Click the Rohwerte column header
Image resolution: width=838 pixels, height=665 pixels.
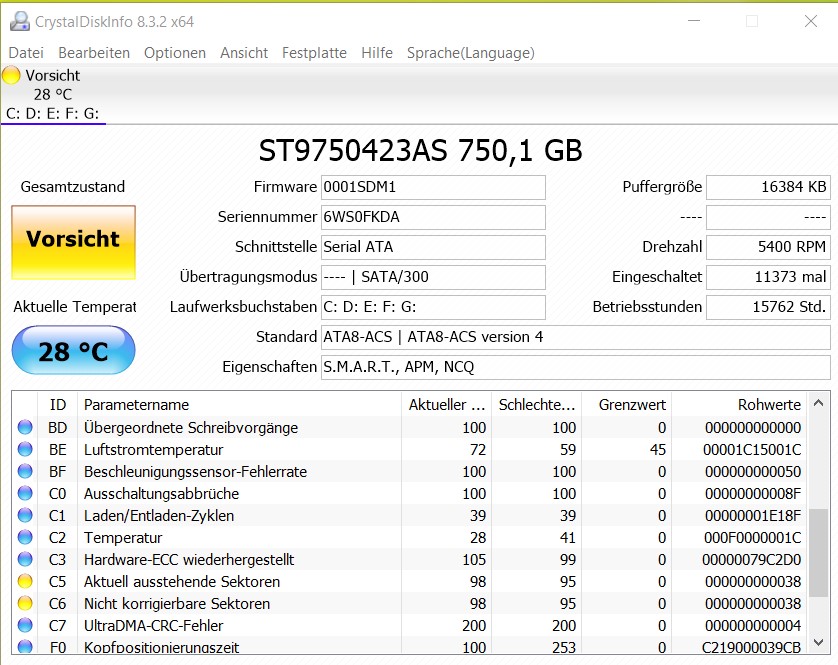(739, 405)
